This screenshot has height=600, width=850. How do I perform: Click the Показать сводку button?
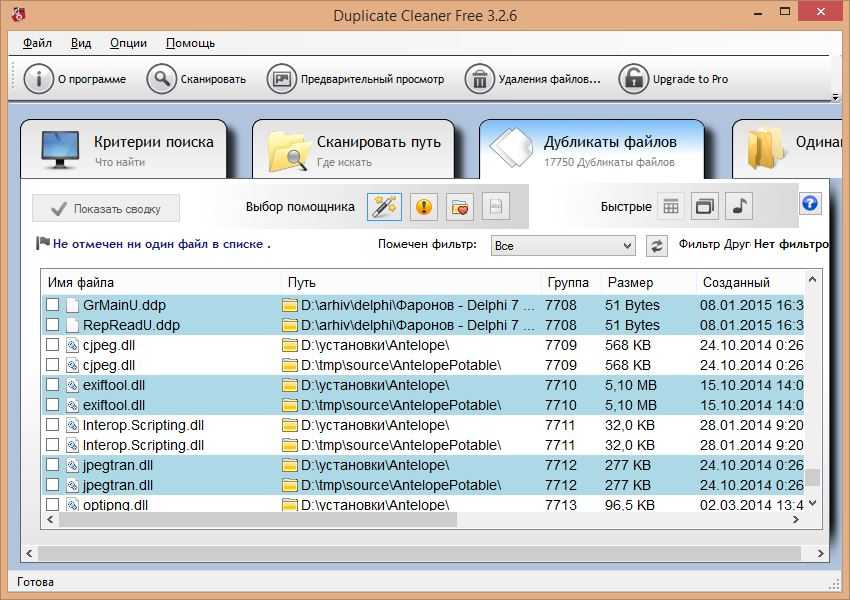coord(106,209)
